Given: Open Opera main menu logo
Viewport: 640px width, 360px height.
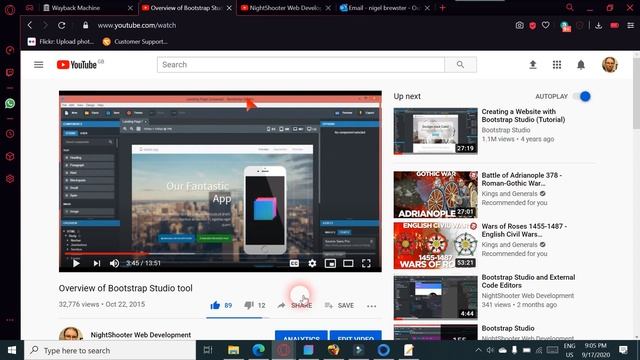Looking at the screenshot, I should click(10, 9).
